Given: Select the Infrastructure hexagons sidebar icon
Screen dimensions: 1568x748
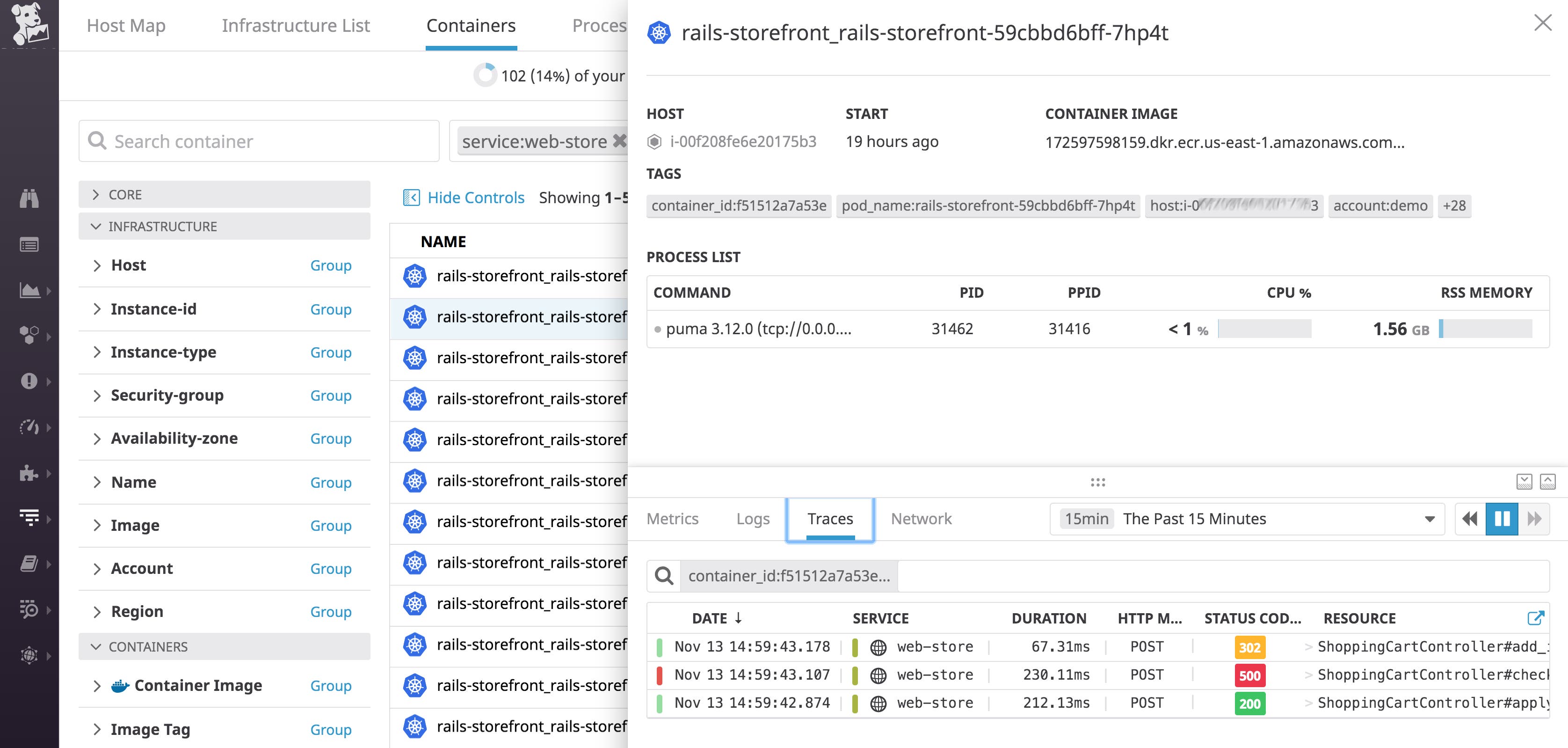Looking at the screenshot, I should (x=29, y=334).
